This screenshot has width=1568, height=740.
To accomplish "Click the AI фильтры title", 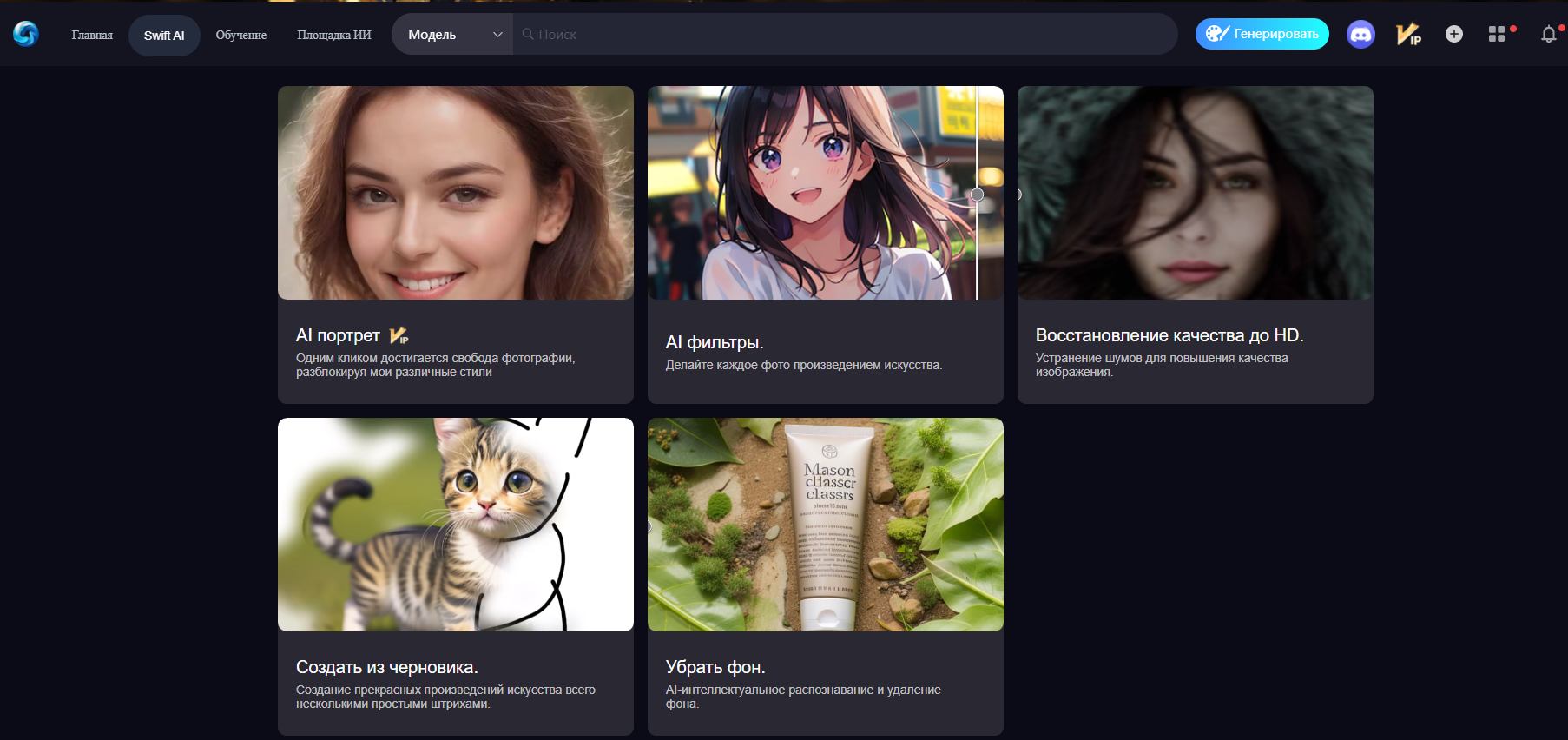I will pos(715,342).
